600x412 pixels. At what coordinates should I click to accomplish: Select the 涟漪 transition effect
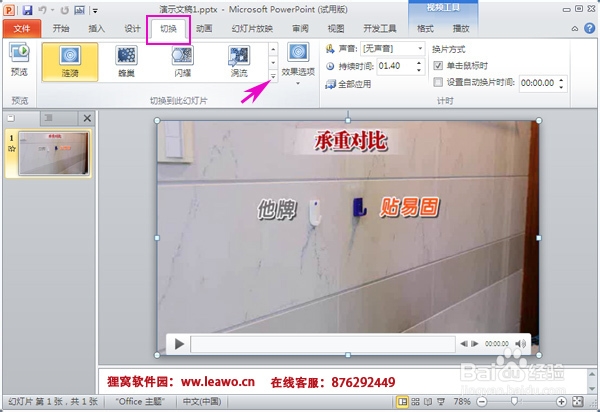[x=70, y=62]
